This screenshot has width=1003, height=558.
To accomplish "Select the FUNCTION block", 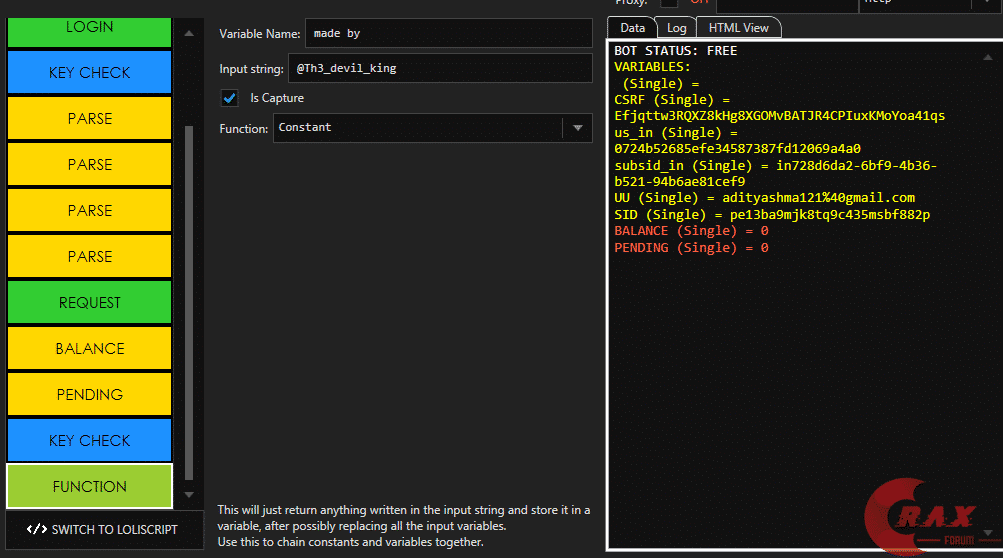I will 90,487.
